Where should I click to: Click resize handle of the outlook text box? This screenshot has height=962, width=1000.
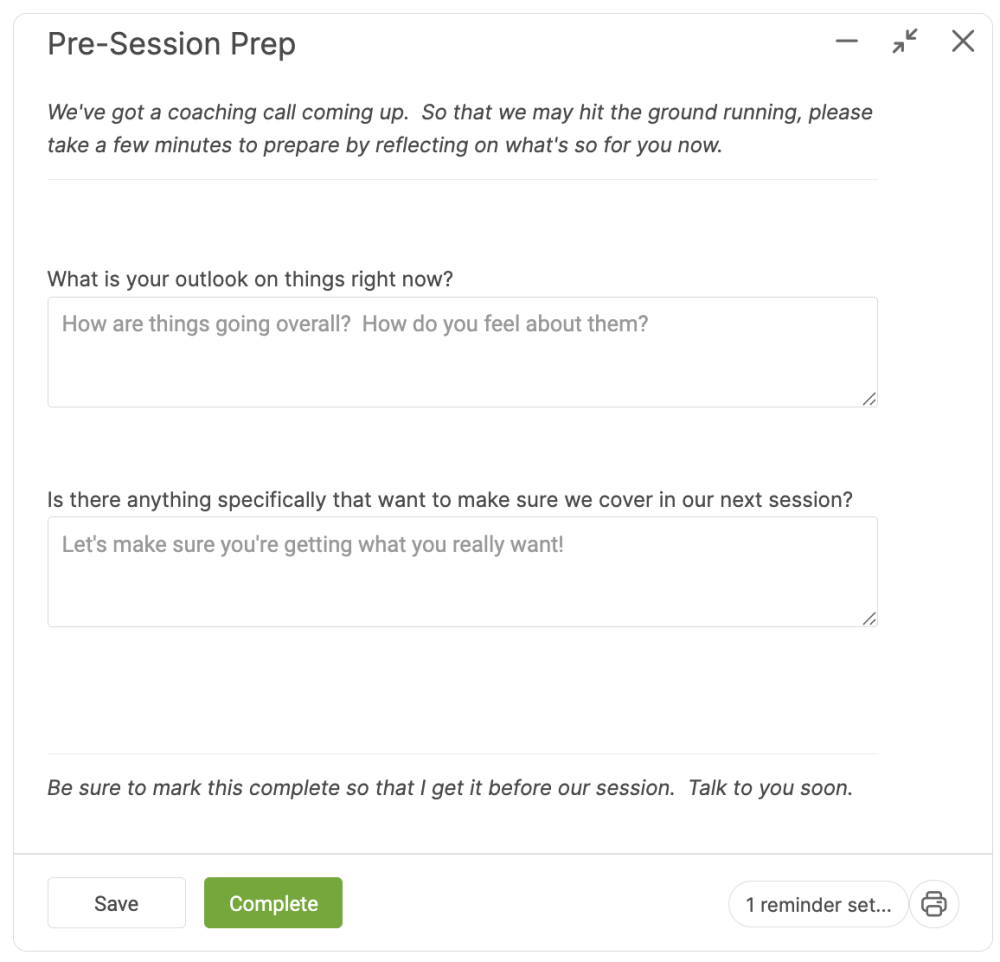(x=869, y=399)
